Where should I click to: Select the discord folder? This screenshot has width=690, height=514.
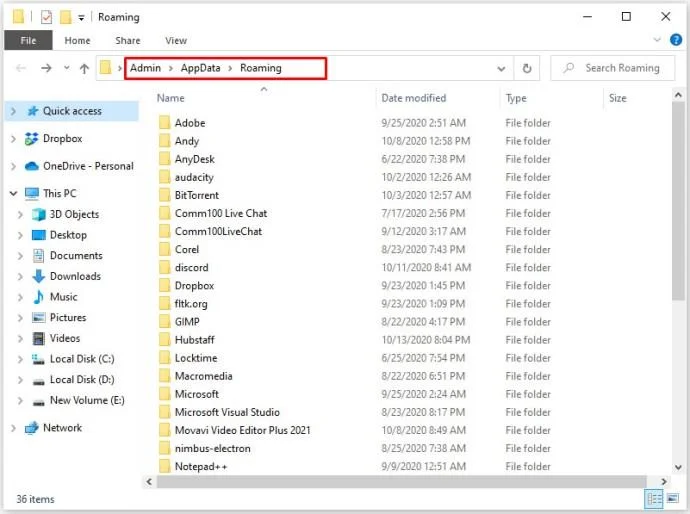[191, 268]
